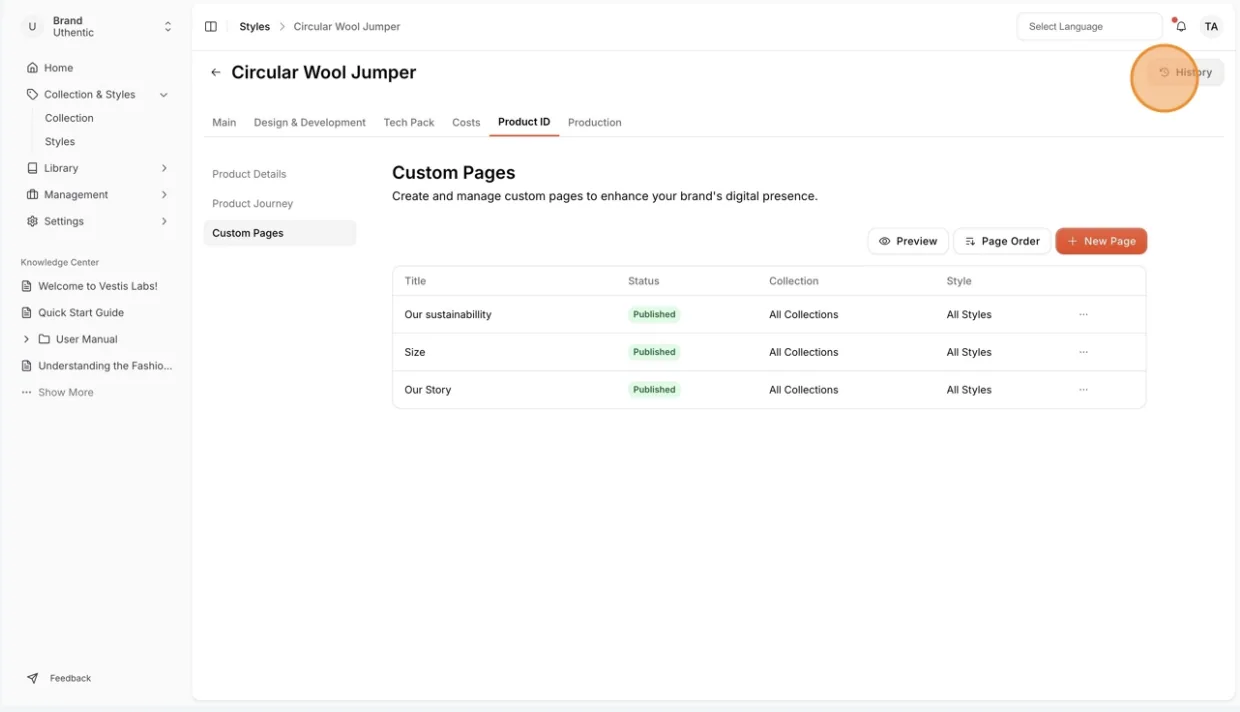
Task: Open row actions for Size page
Action: click(1083, 352)
